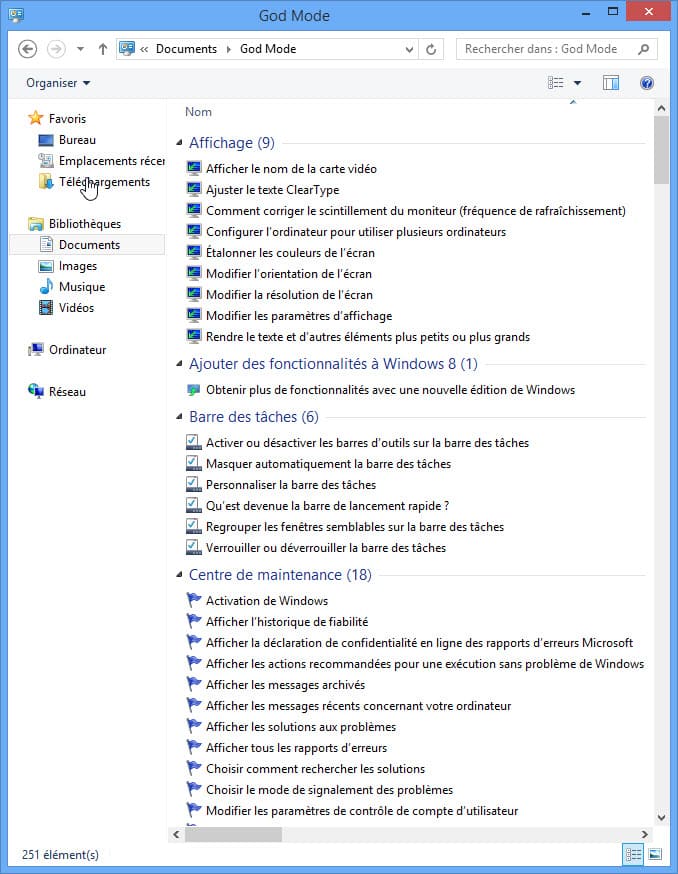
Task: Open the recent locations dropdown arrow
Action: click(x=80, y=49)
